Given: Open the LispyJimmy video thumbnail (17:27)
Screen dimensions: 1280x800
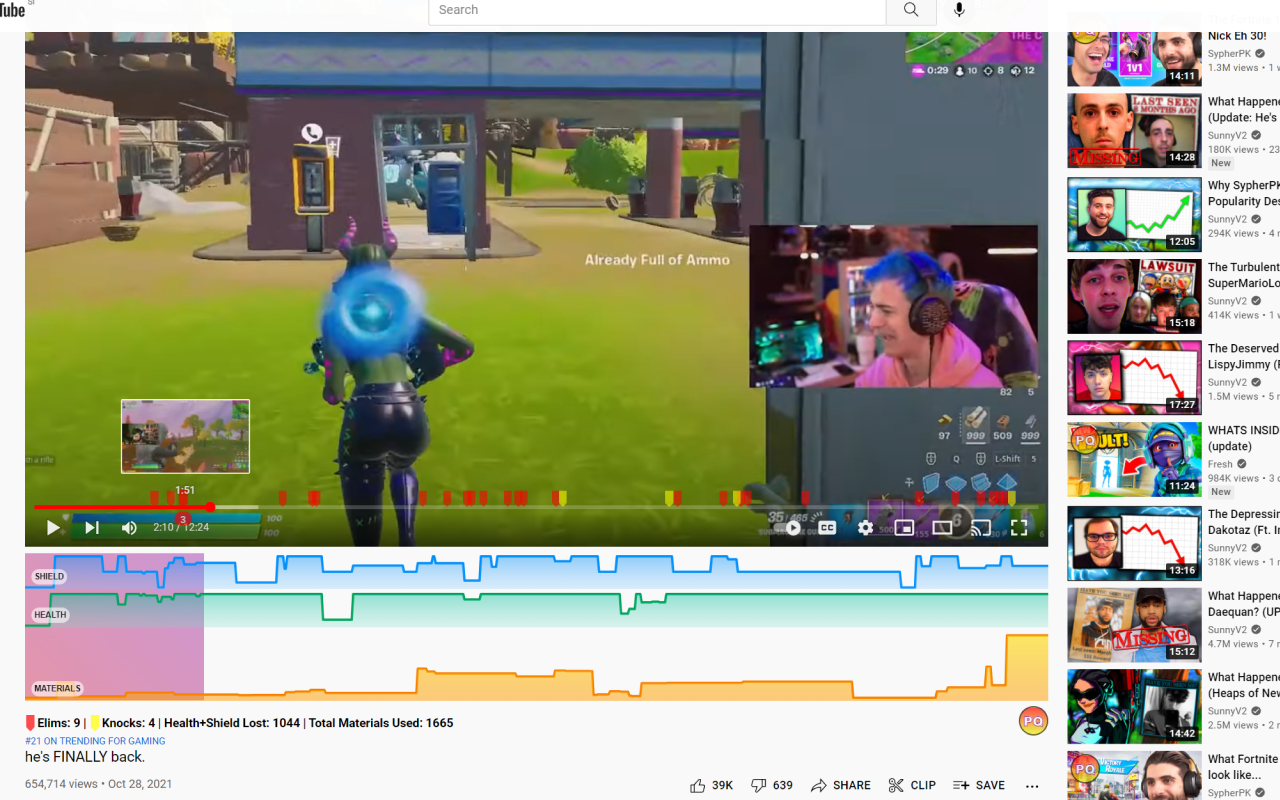Looking at the screenshot, I should [x=1134, y=378].
